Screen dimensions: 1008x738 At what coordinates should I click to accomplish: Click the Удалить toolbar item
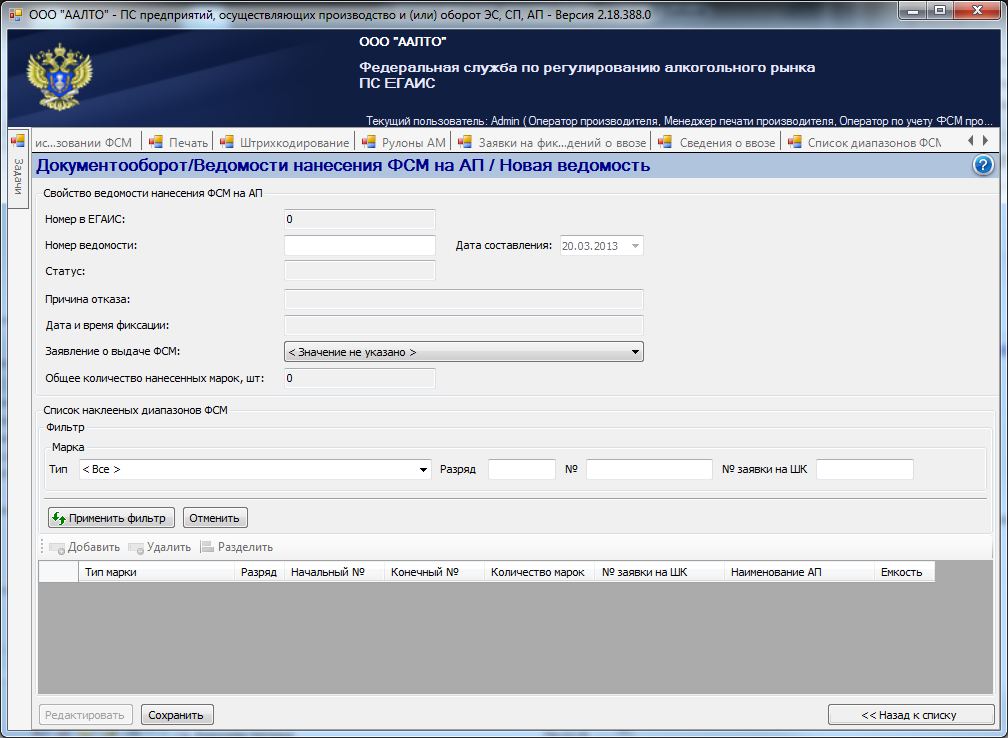click(159, 547)
